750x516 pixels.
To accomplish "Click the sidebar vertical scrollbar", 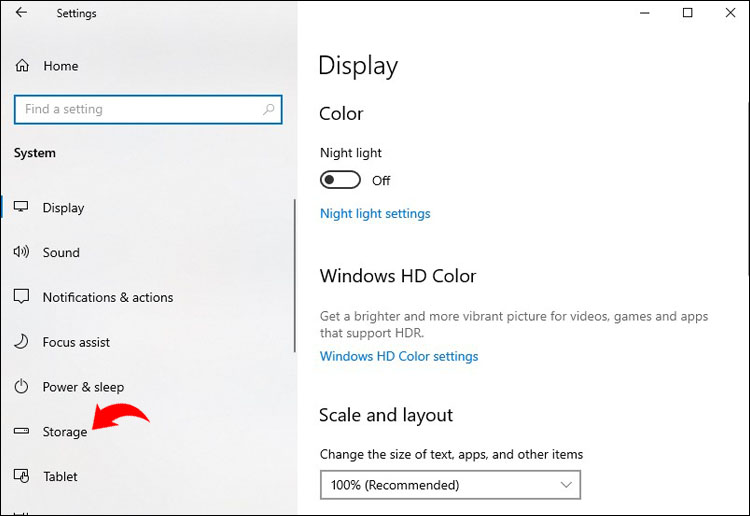I will tap(294, 275).
